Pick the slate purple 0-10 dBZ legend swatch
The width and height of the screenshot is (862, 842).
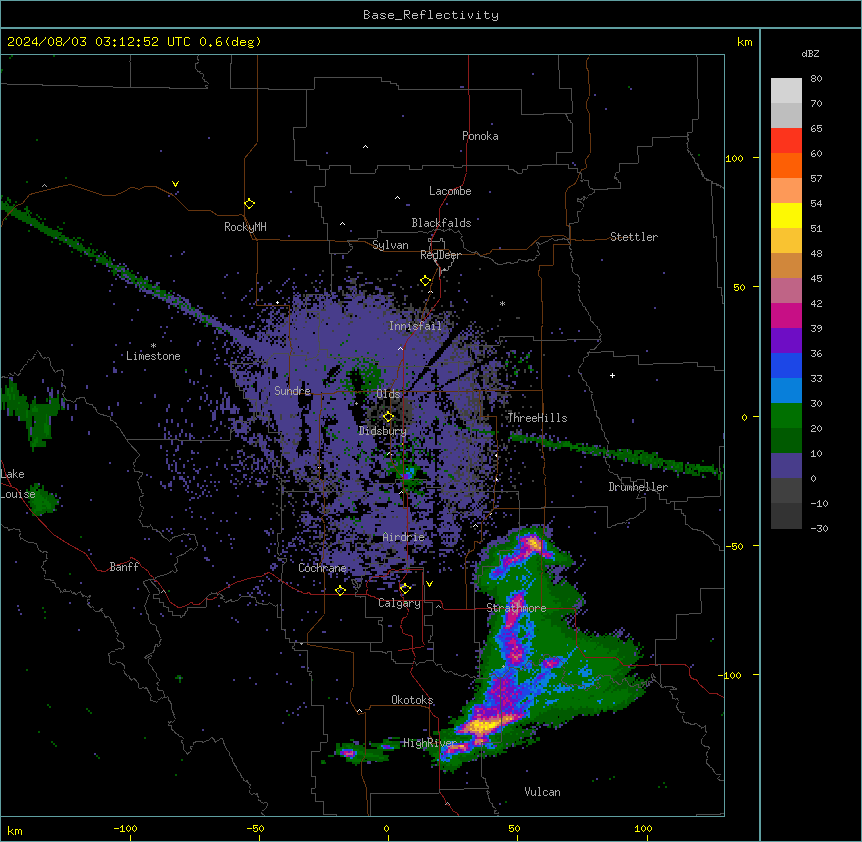click(786, 466)
